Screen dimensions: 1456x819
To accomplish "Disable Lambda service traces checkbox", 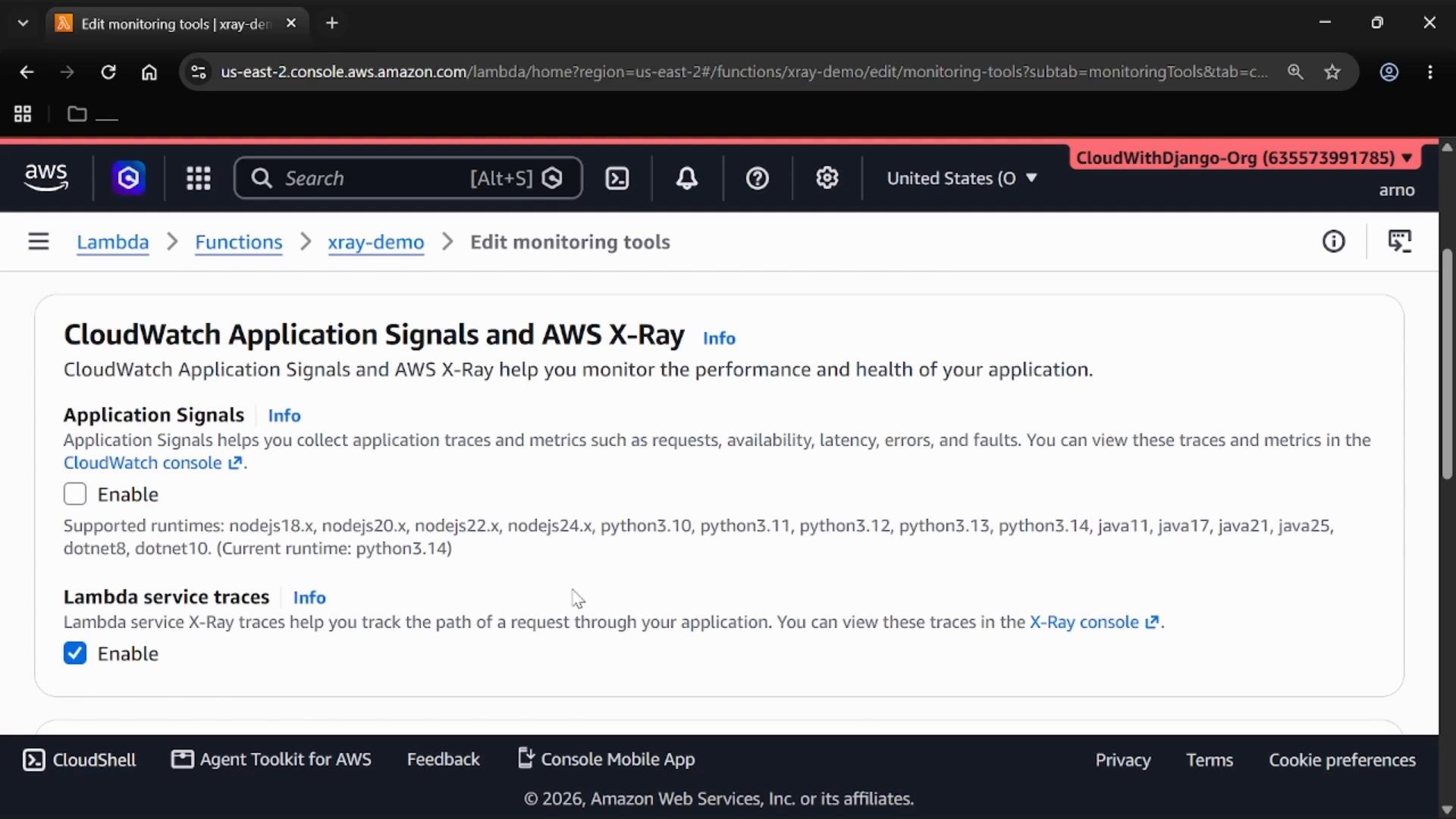I will pyautogui.click(x=75, y=654).
